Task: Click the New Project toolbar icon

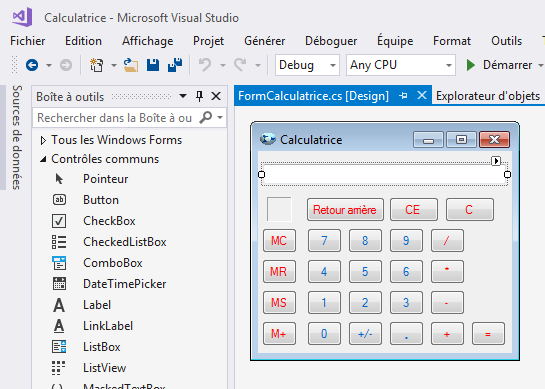Action: tap(97, 65)
